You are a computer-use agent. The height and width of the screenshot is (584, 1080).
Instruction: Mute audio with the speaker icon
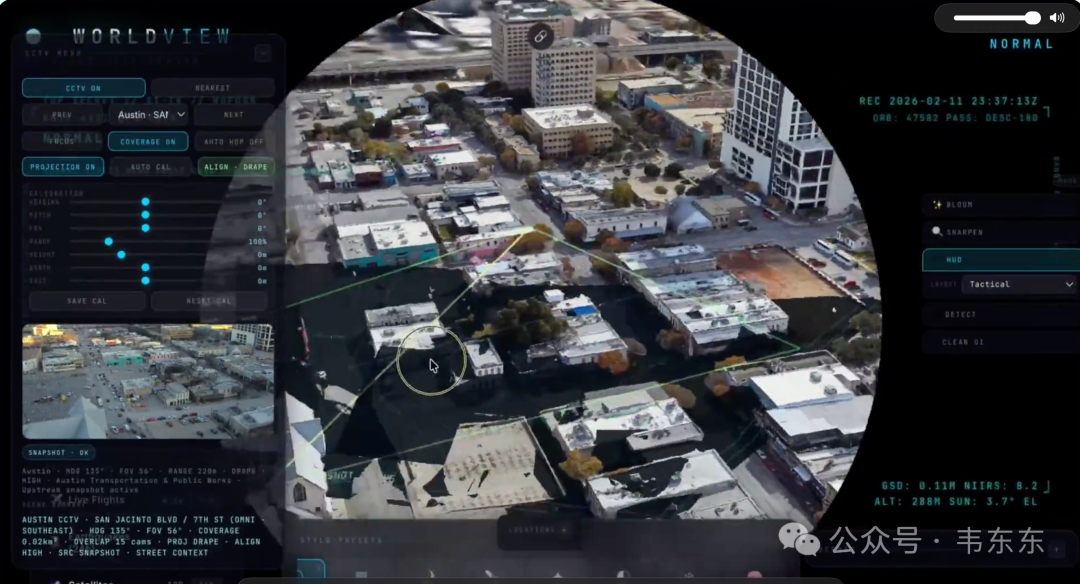pyautogui.click(x=1057, y=18)
